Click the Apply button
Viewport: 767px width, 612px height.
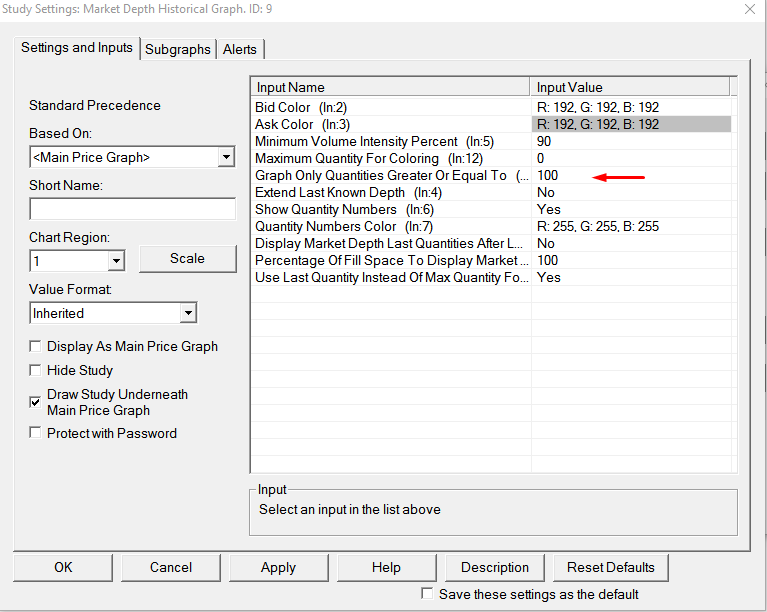pos(278,567)
